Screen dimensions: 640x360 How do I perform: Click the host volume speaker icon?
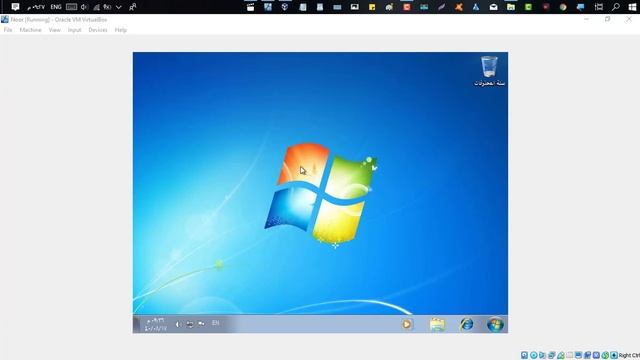[84, 7]
